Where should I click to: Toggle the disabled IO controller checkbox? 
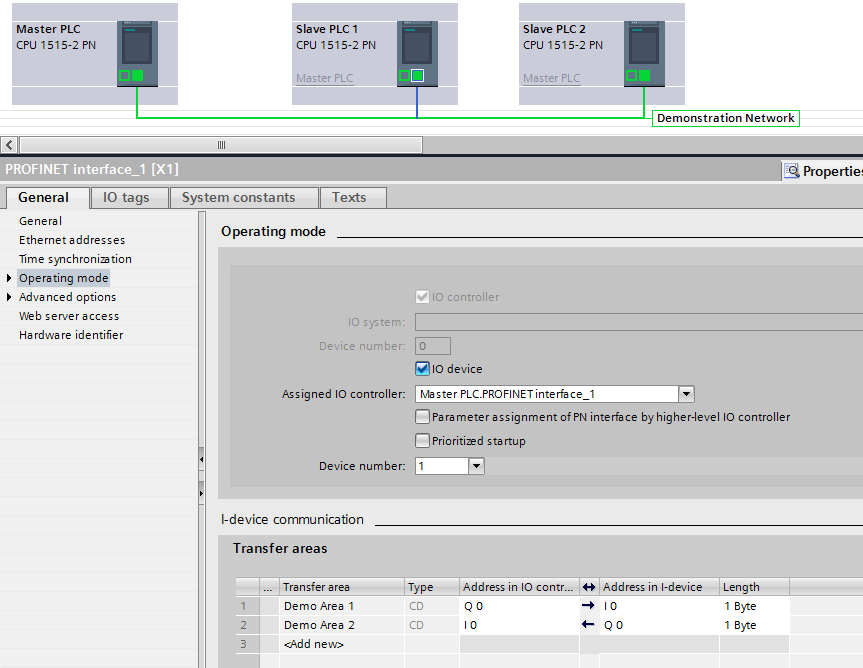click(422, 297)
